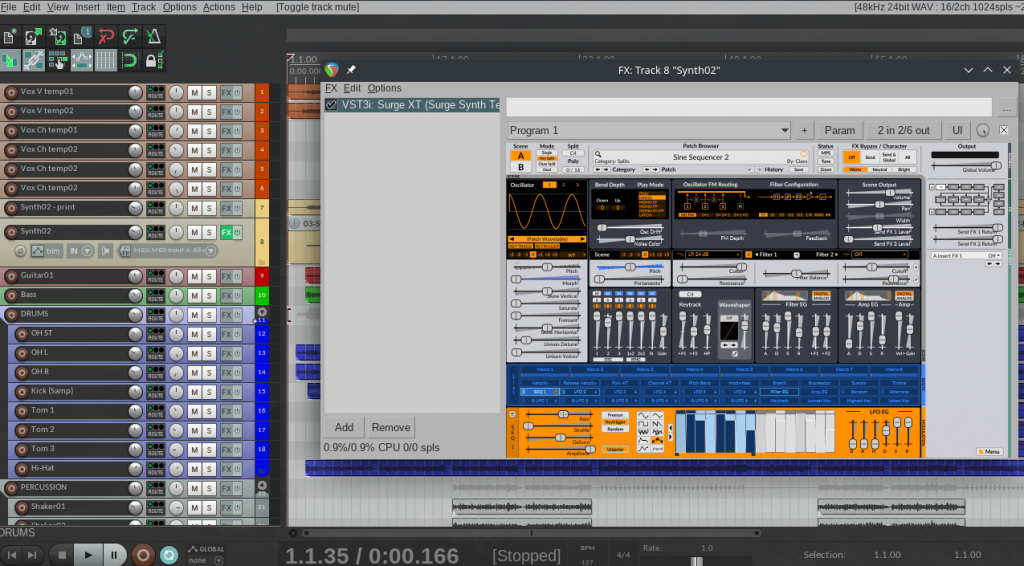This screenshot has width=1024, height=566.
Task: Click the UI button in the FX window
Action: pos(957,130)
